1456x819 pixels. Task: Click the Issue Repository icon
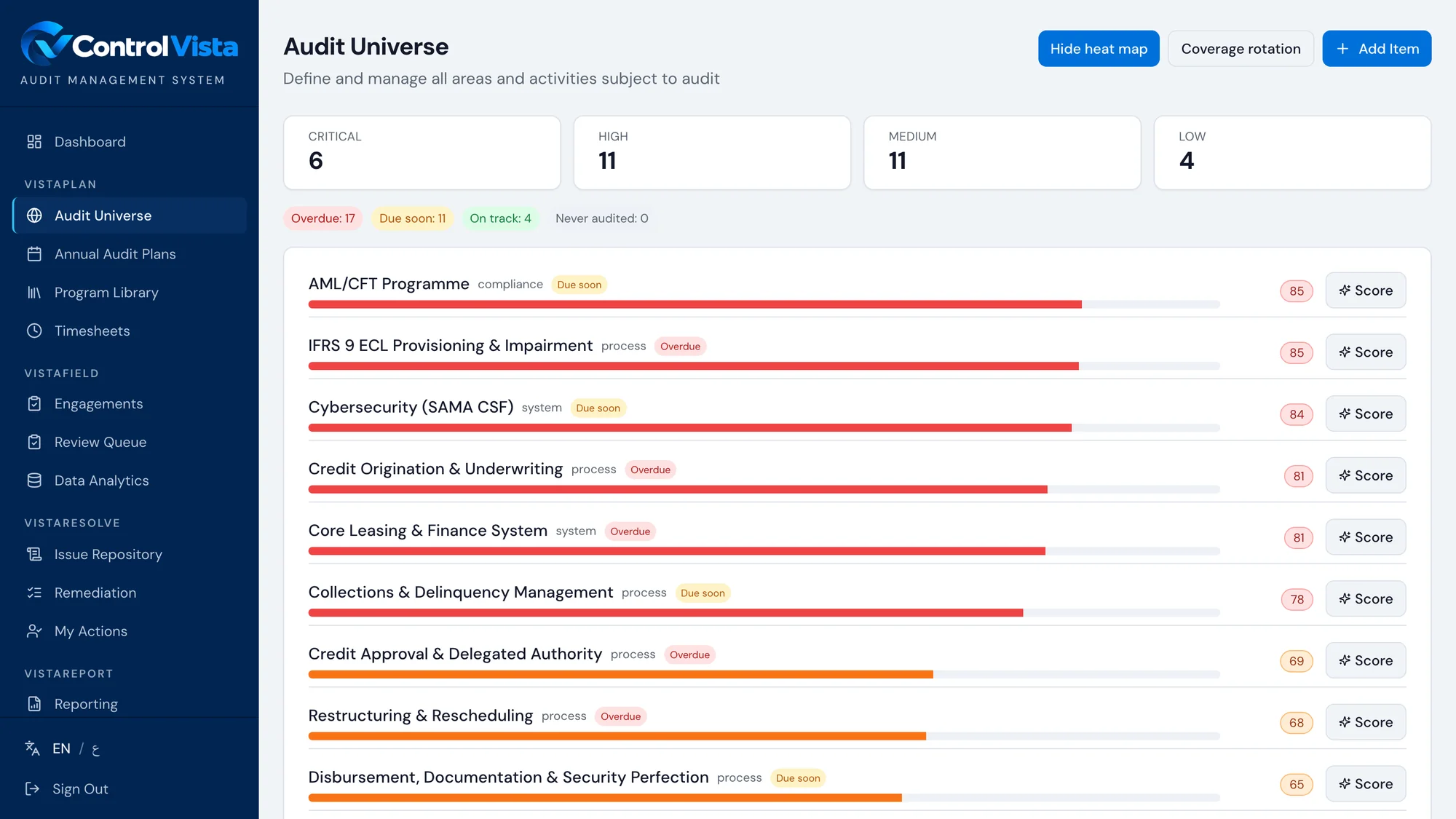[x=34, y=555]
